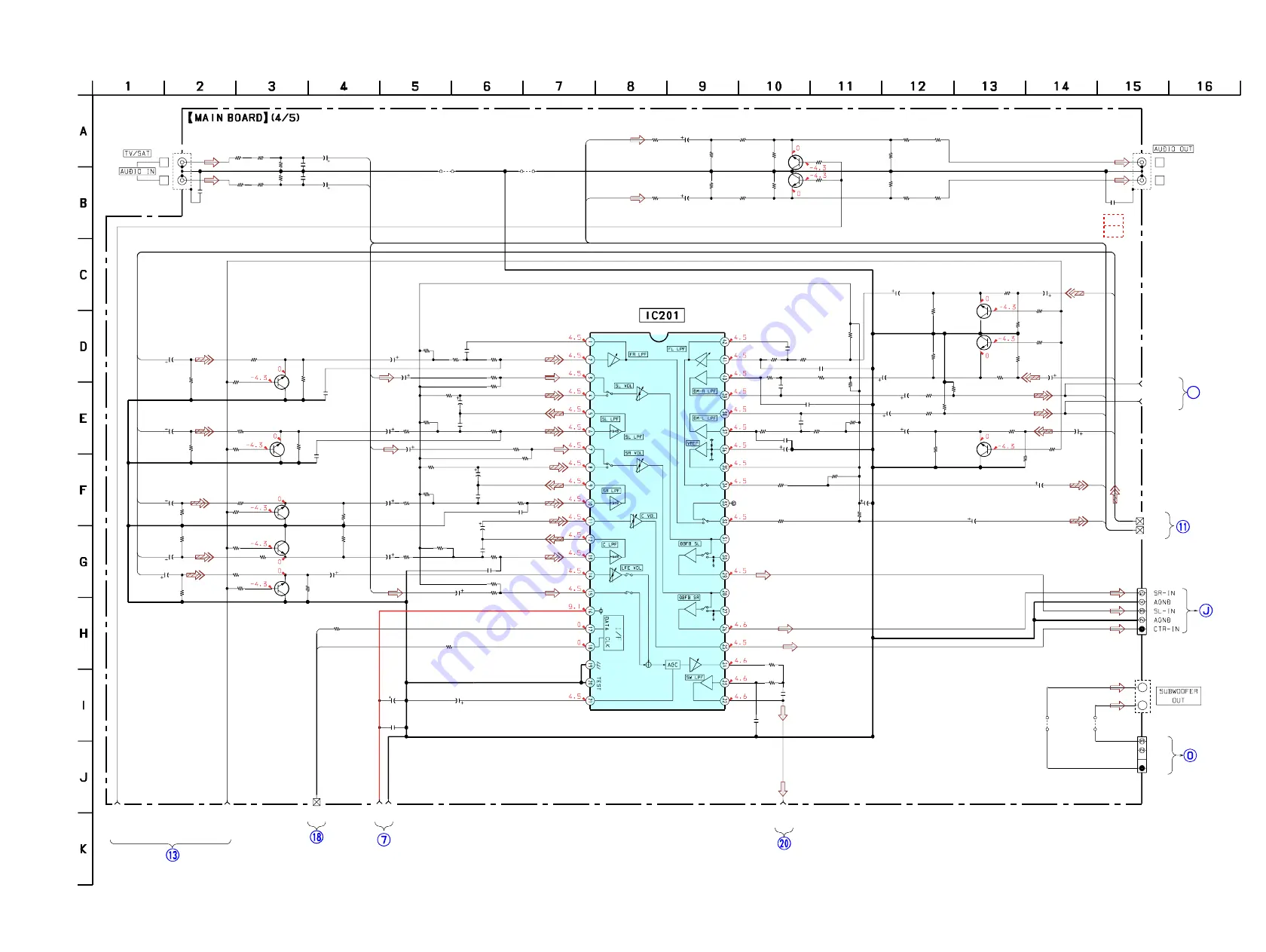Click the SUBWOOFER OUT label
Screen dimensions: 1266x952
(x=1179, y=696)
